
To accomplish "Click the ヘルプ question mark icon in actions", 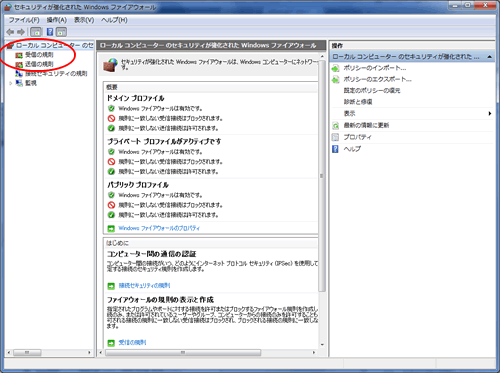I will tap(335, 149).
